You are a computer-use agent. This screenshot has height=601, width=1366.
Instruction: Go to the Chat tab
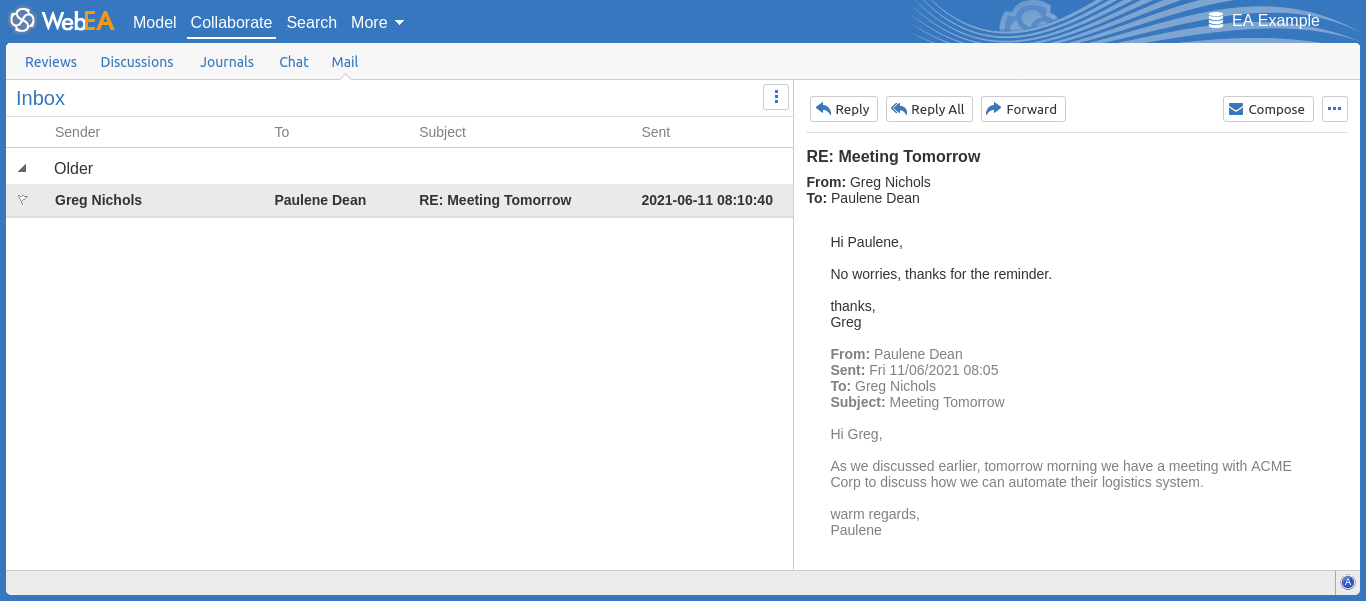[x=294, y=62]
